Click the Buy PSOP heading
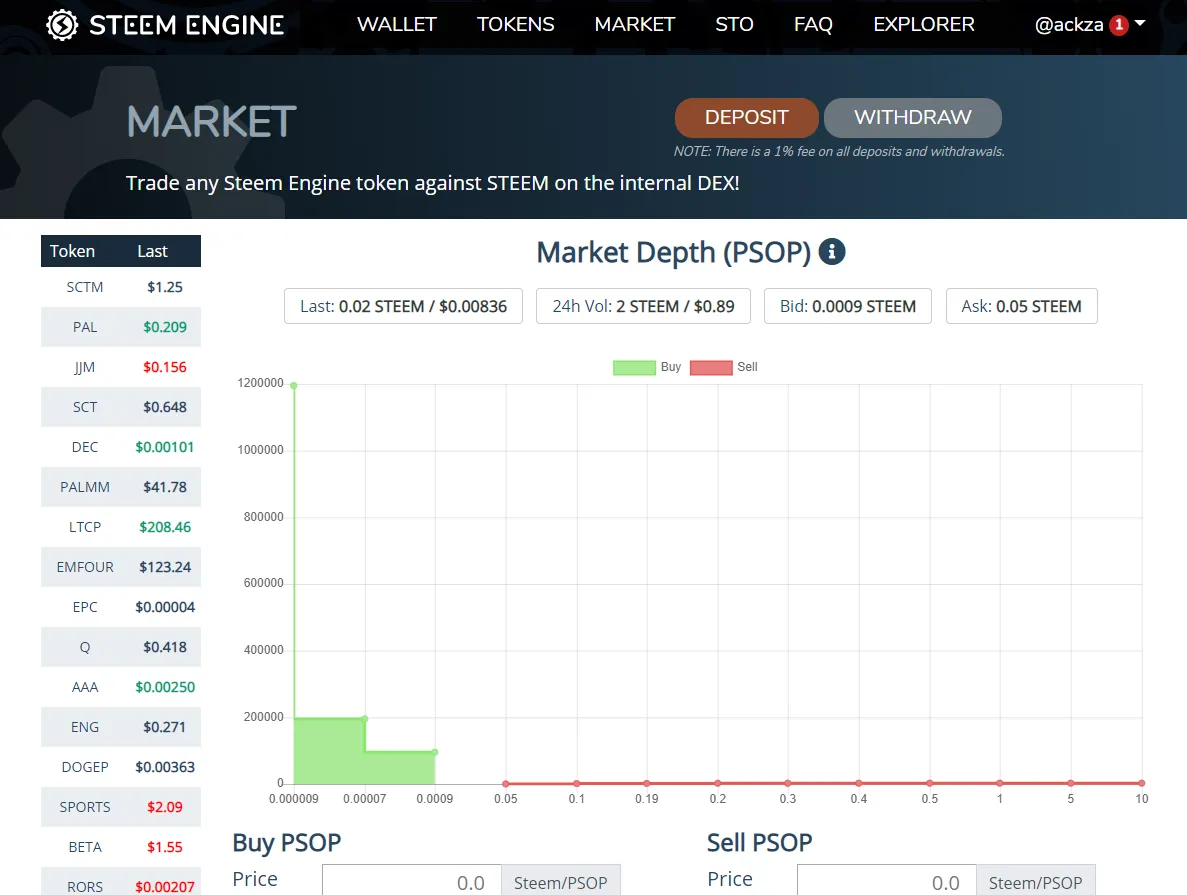The height and width of the screenshot is (895, 1187). click(x=287, y=843)
